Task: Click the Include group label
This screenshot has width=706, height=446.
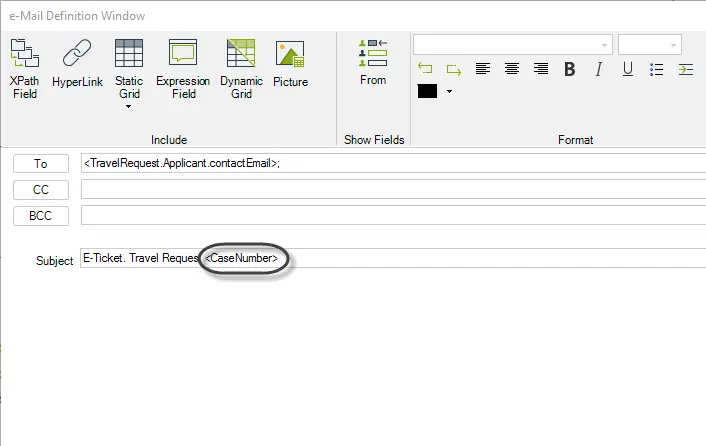Action: tap(169, 140)
